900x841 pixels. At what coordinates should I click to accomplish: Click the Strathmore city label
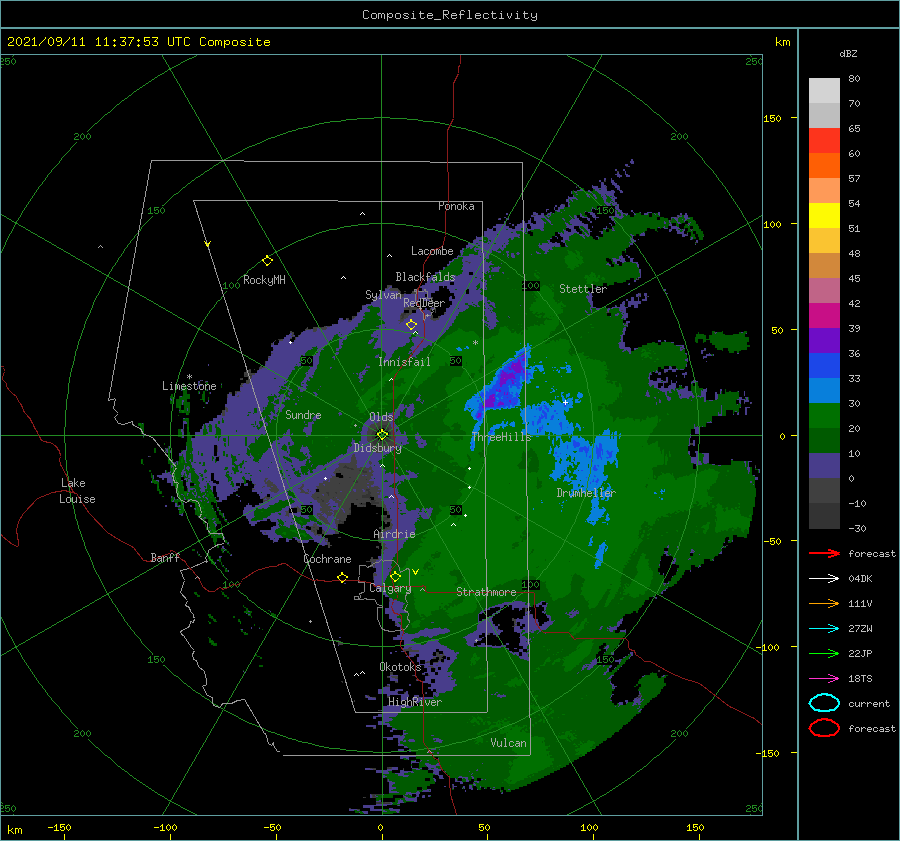click(x=486, y=592)
